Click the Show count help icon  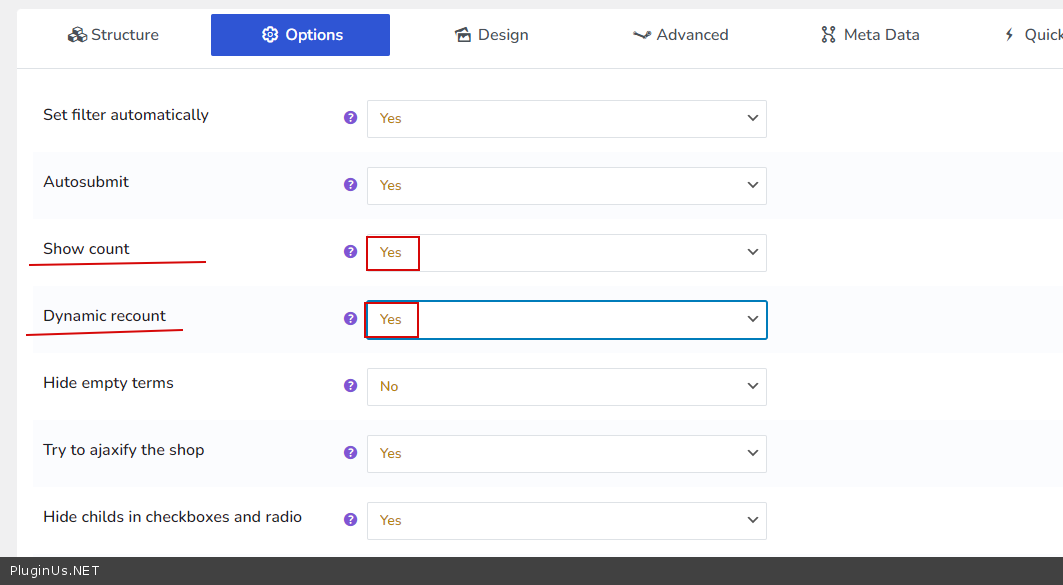point(350,251)
